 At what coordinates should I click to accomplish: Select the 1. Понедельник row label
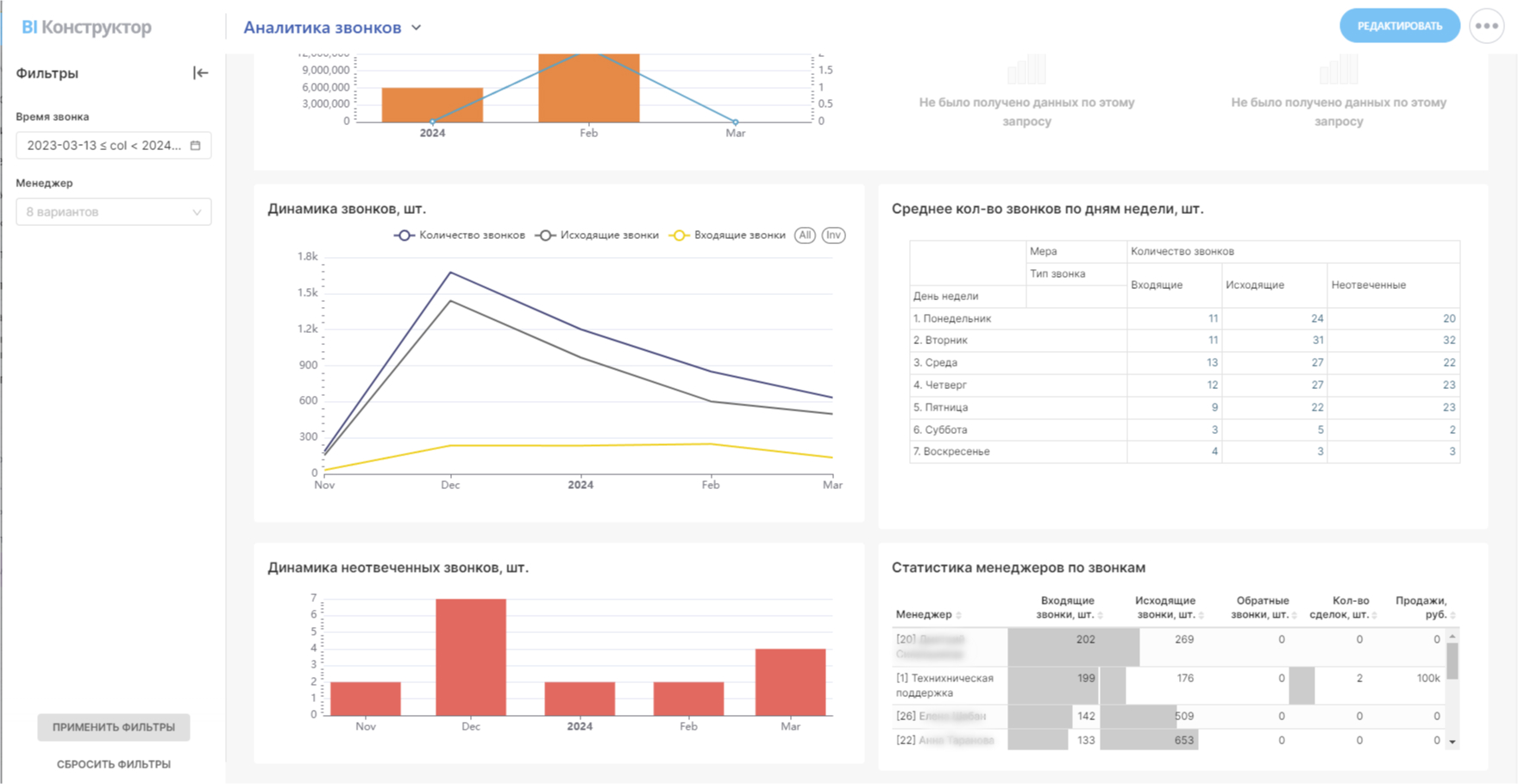click(952, 318)
